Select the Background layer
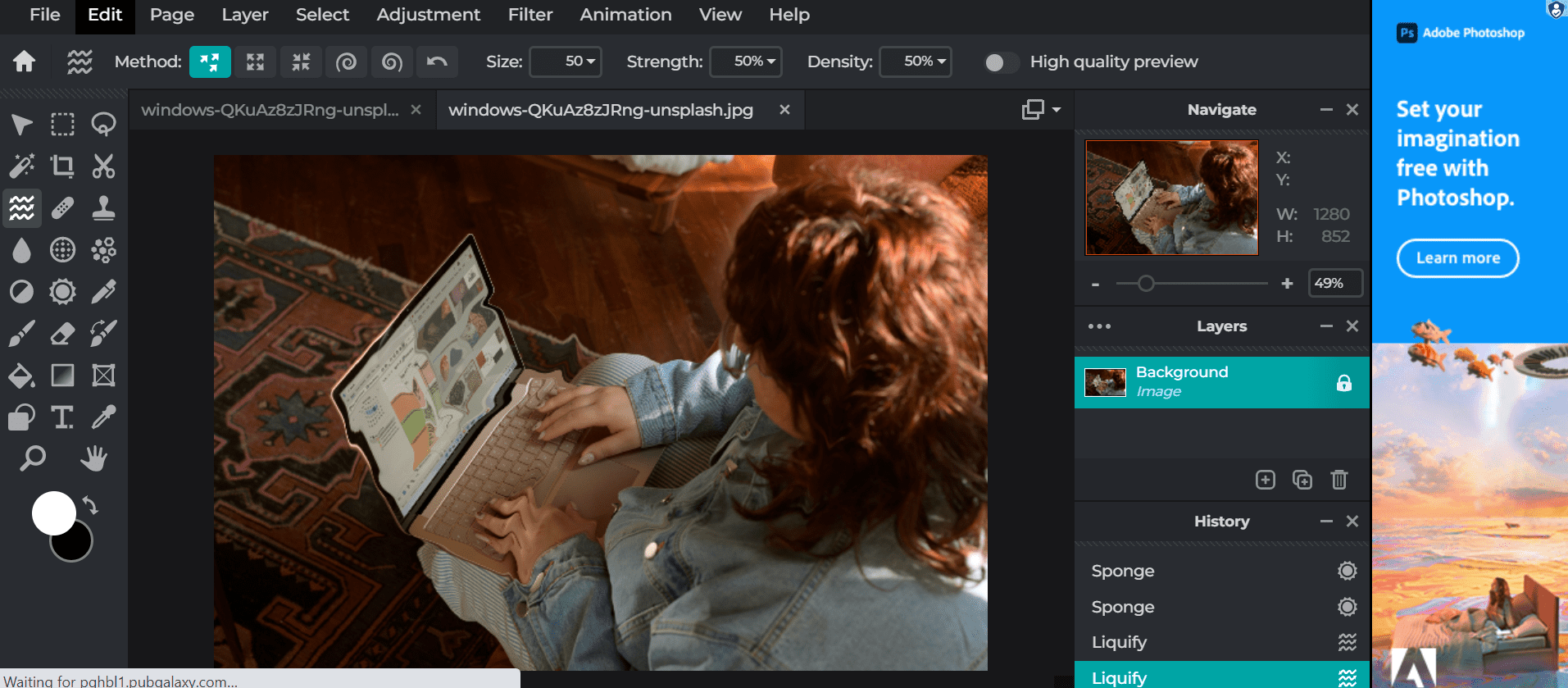The width and height of the screenshot is (1568, 688). pos(1221,382)
